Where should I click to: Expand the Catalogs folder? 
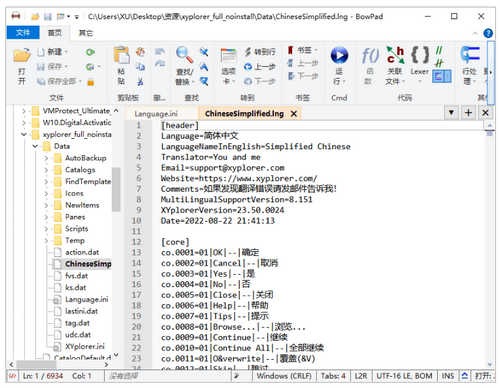pyautogui.click(x=46, y=170)
